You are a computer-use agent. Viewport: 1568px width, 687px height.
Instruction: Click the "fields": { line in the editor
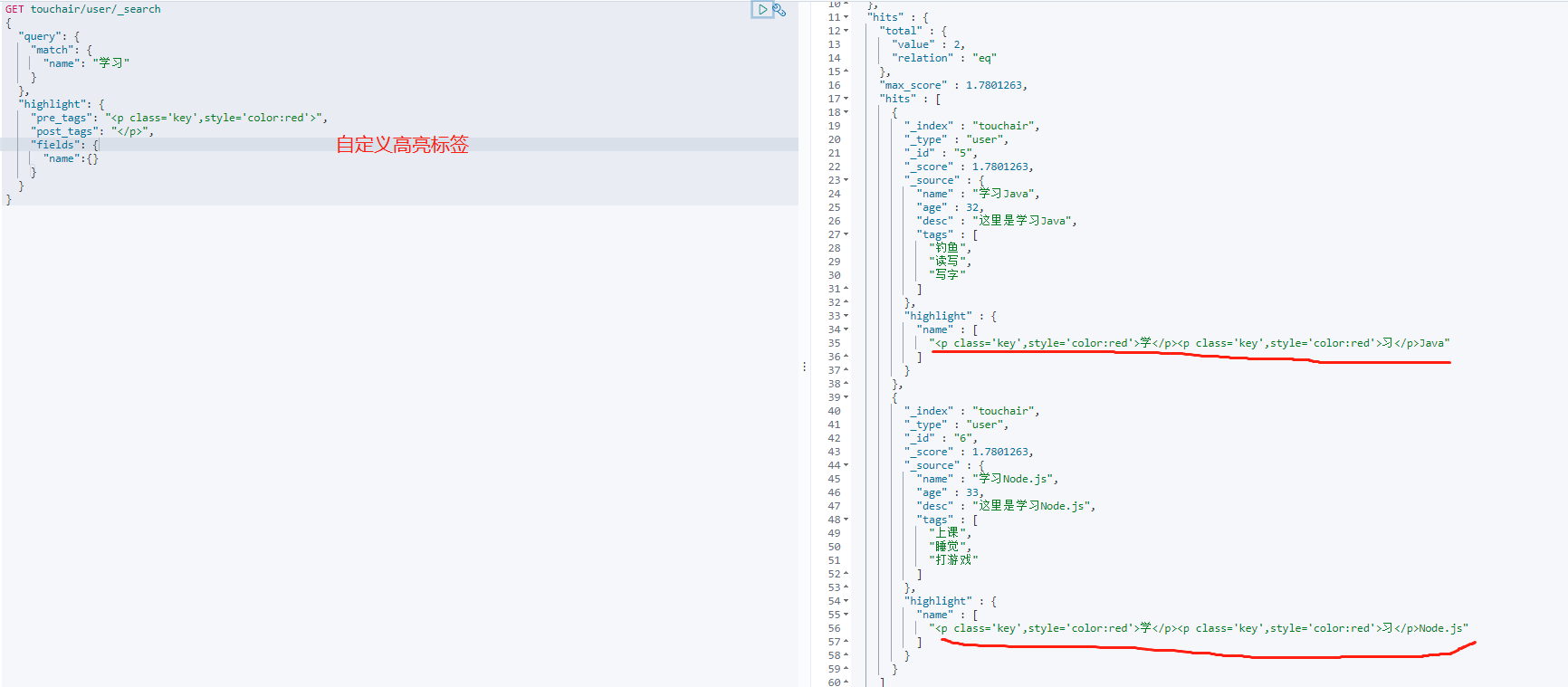pos(65,145)
